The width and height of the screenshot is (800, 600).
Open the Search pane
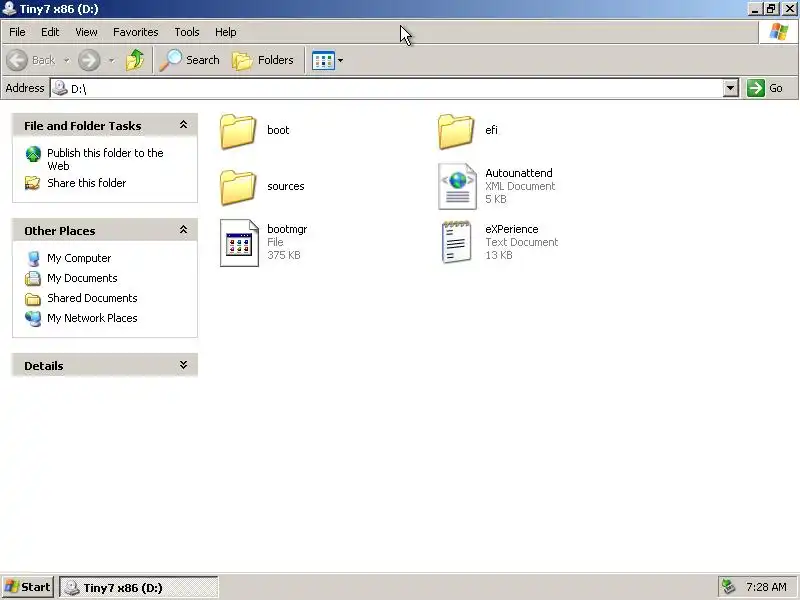click(x=189, y=60)
